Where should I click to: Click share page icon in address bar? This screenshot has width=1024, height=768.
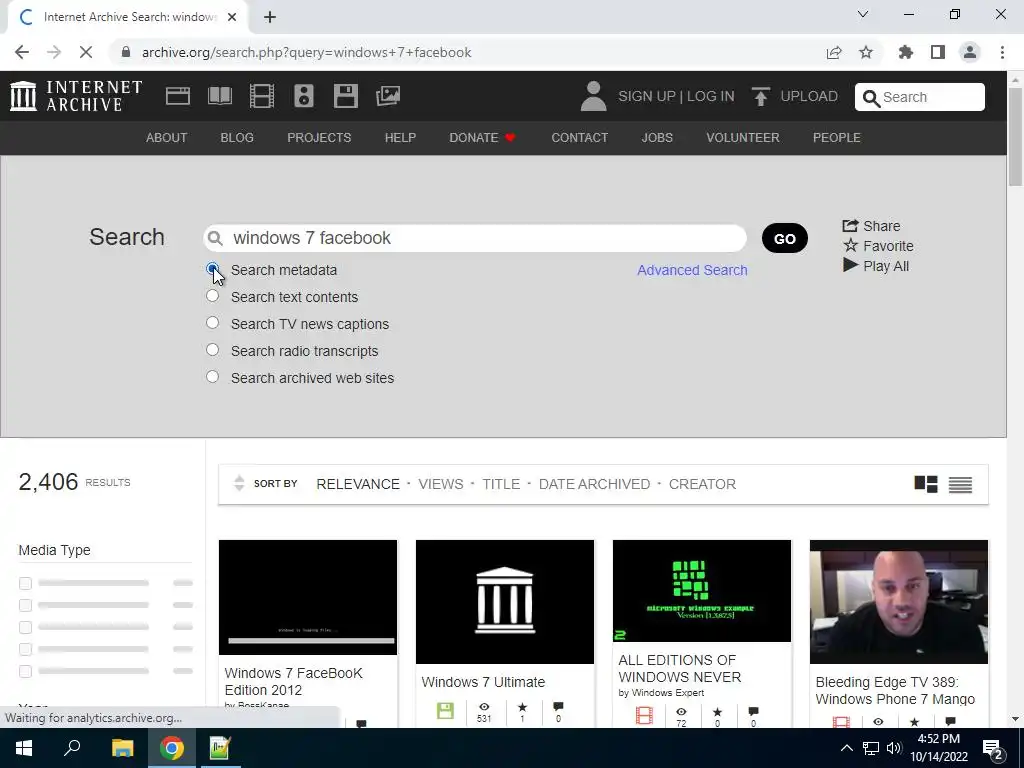834,52
